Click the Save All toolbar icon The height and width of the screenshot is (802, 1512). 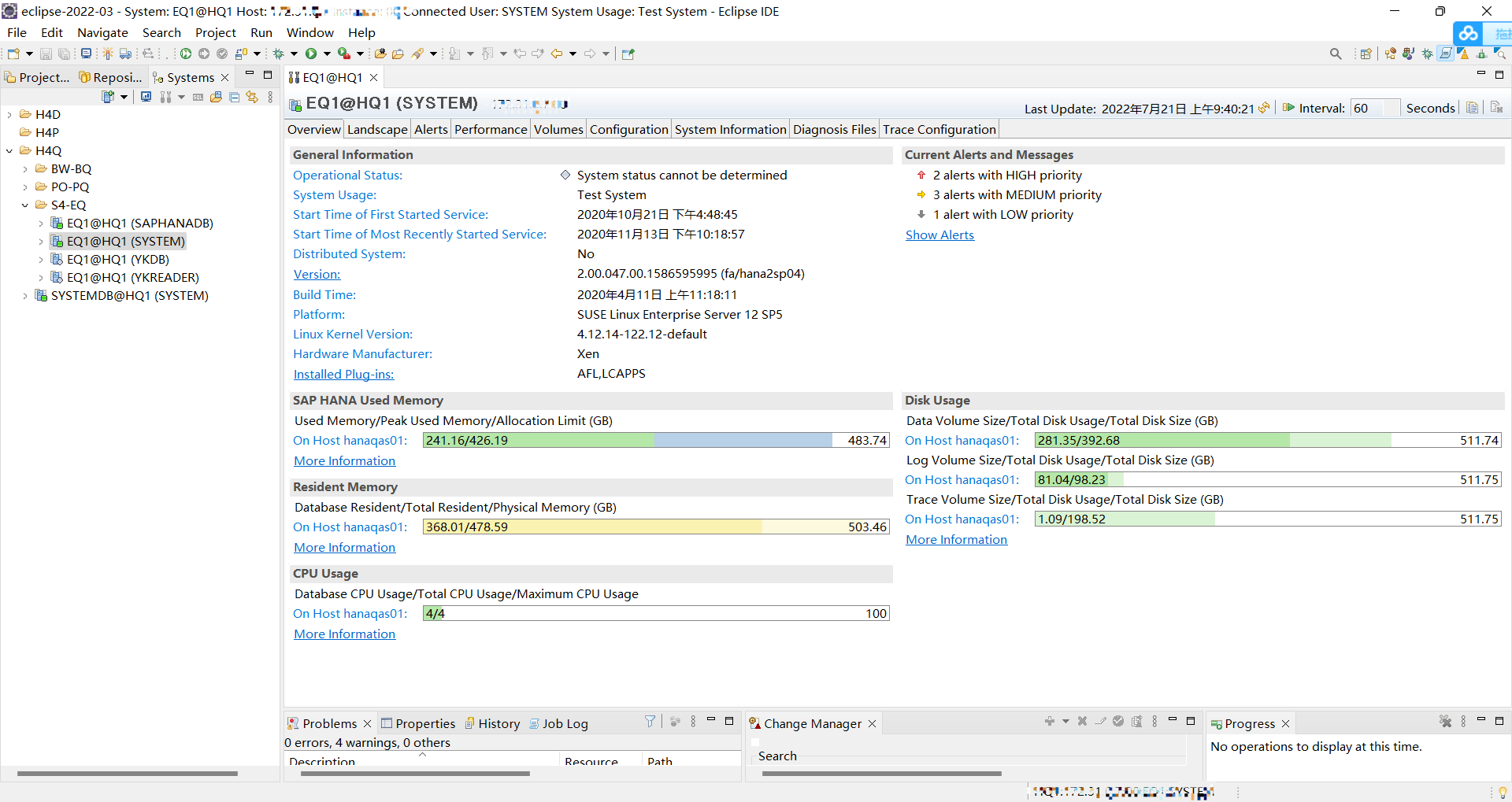click(x=65, y=54)
